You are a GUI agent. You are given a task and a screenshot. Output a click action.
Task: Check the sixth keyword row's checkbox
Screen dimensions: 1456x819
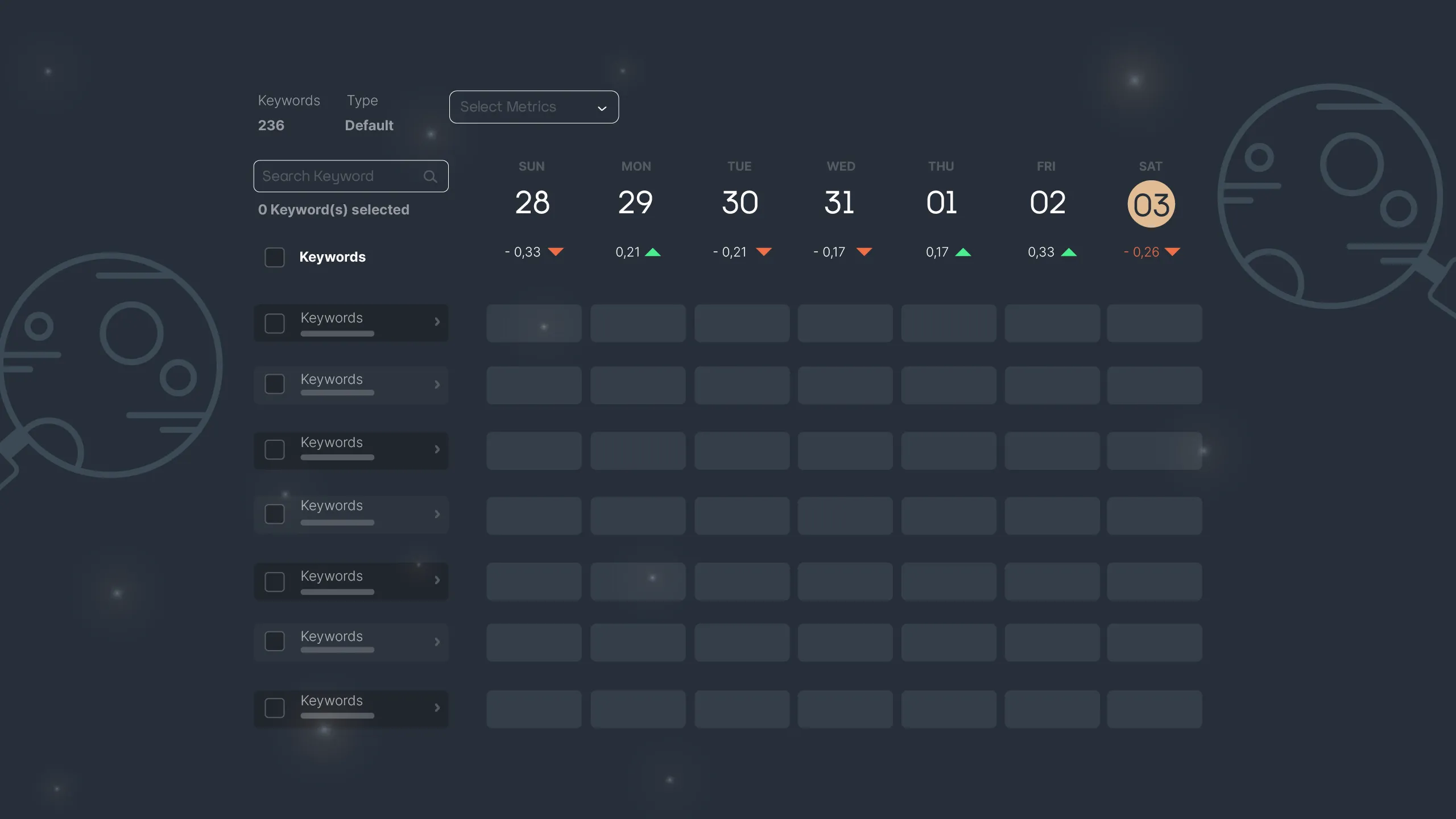[x=275, y=642]
